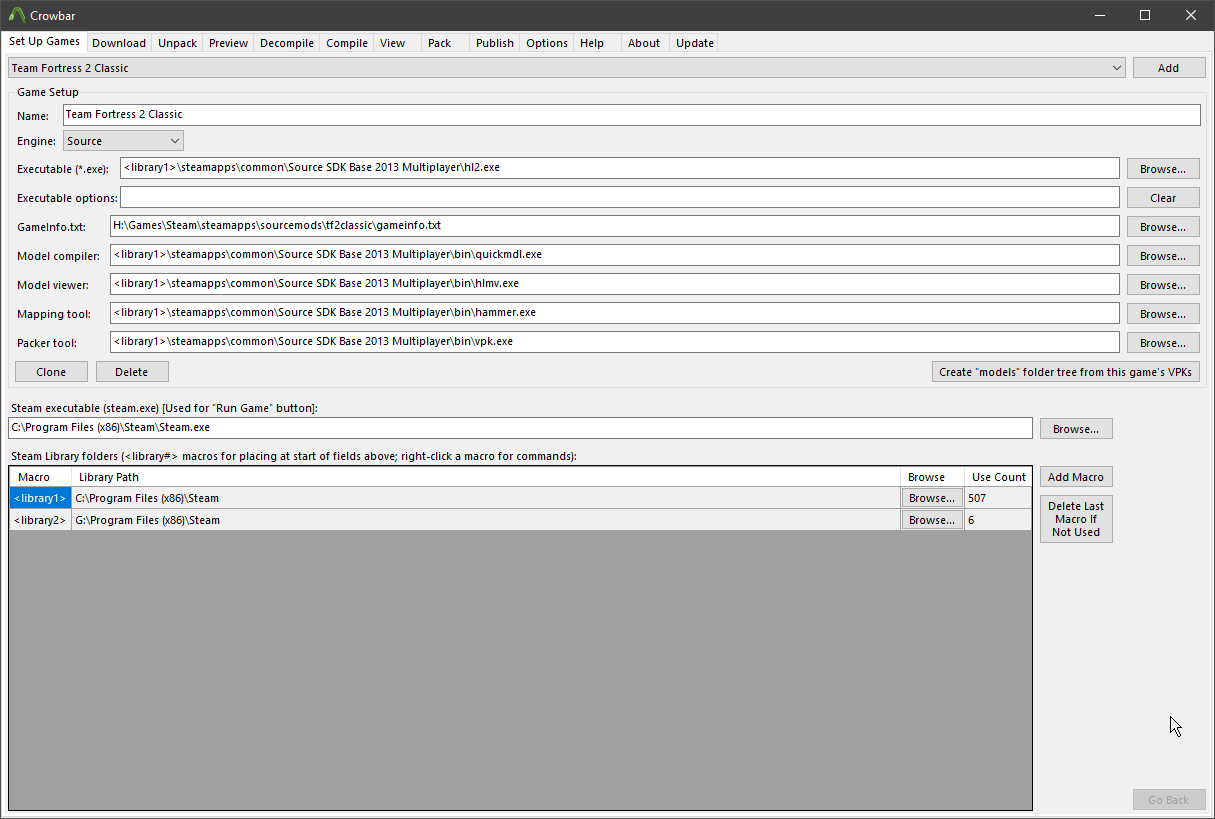The width and height of the screenshot is (1215, 819).
Task: Browse for GameInfo.txt file
Action: [1163, 227]
